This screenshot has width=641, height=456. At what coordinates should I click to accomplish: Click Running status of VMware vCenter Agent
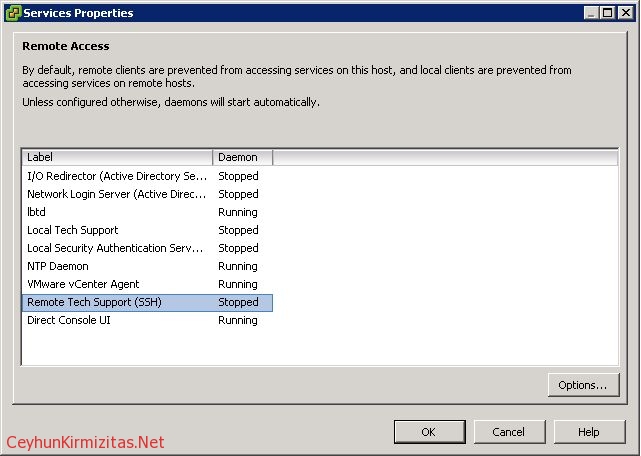point(238,285)
